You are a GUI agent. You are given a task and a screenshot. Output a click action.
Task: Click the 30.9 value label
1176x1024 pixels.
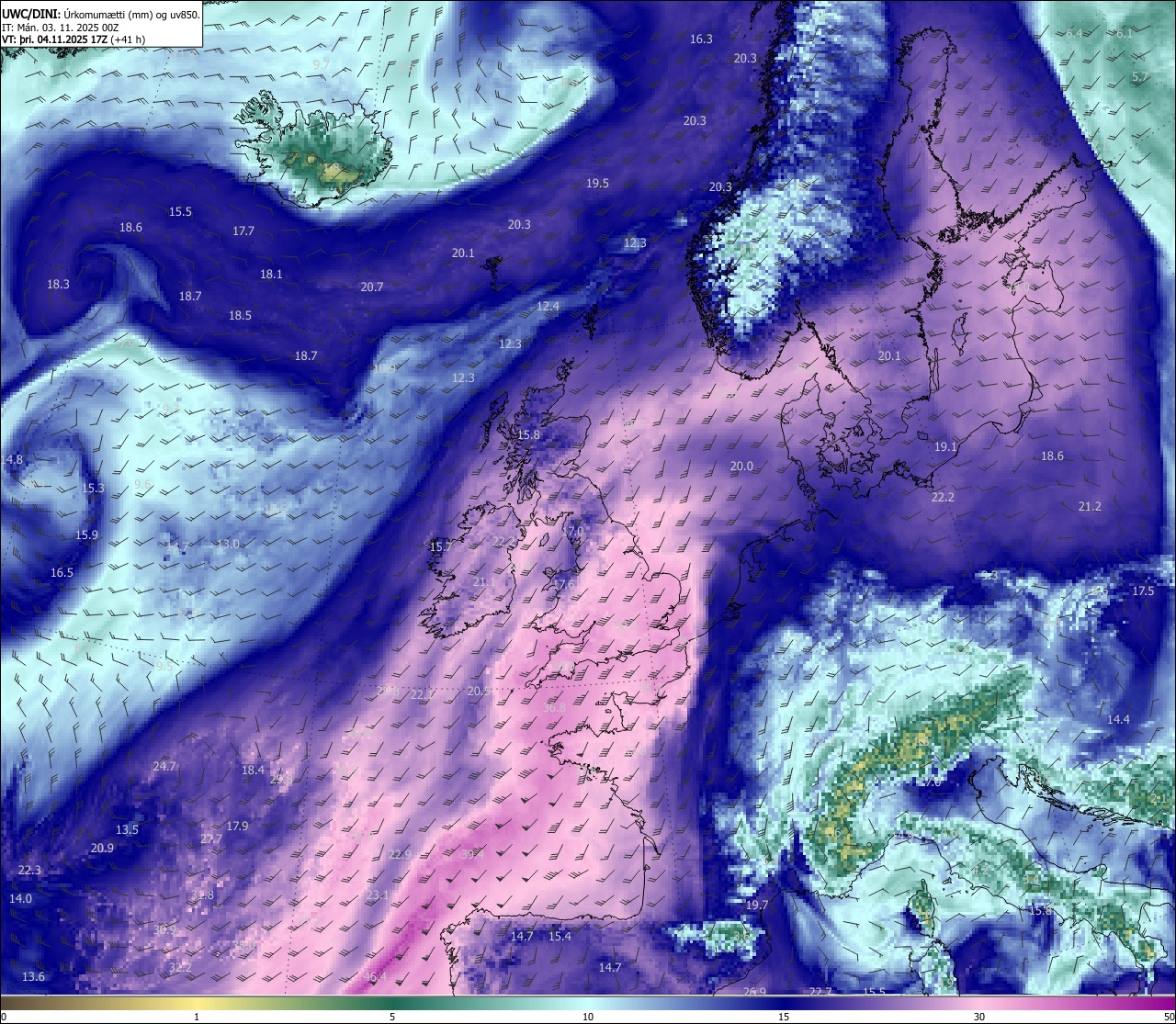coord(164,931)
